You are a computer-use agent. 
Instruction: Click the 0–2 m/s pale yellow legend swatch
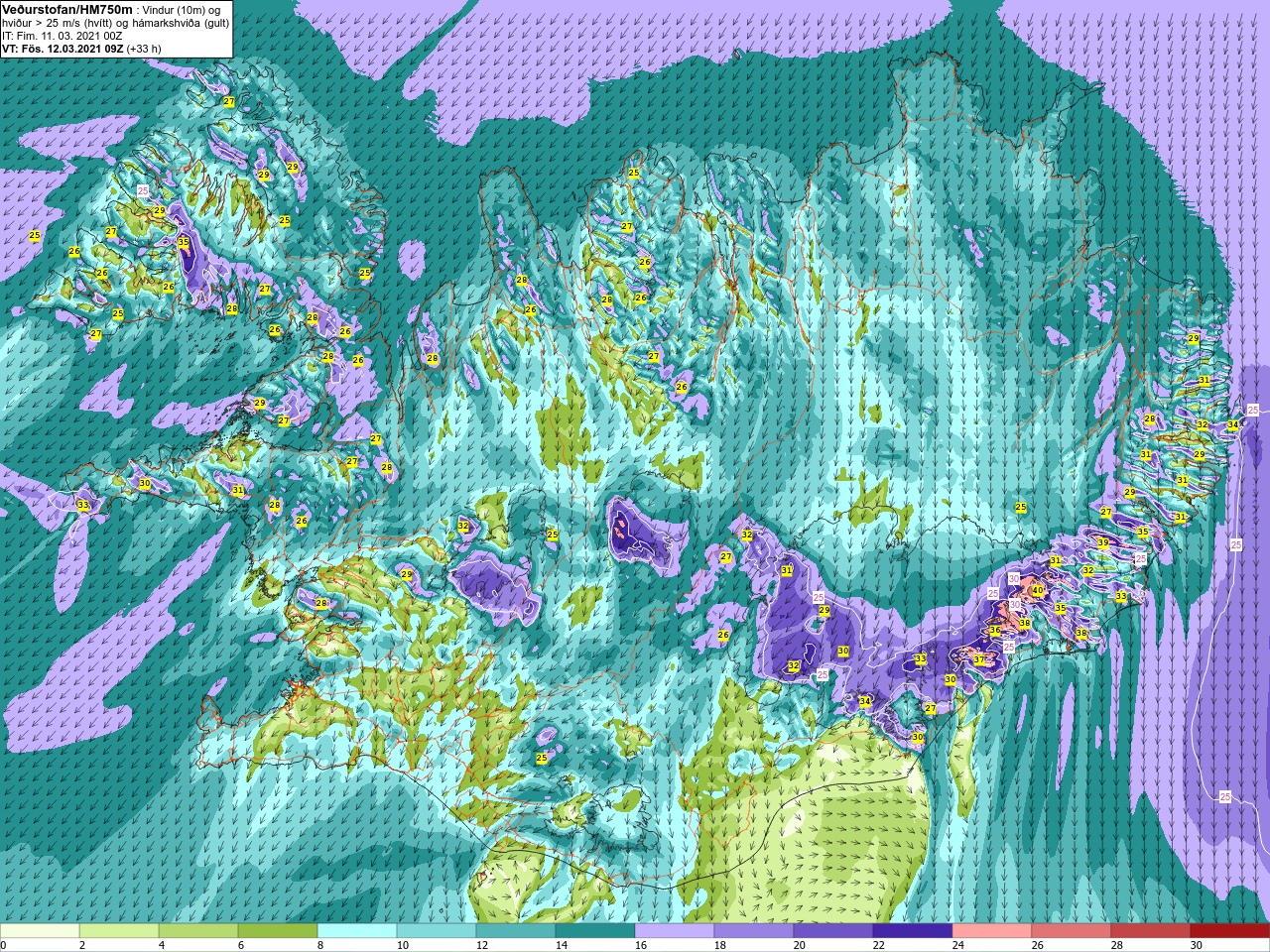tap(40, 931)
